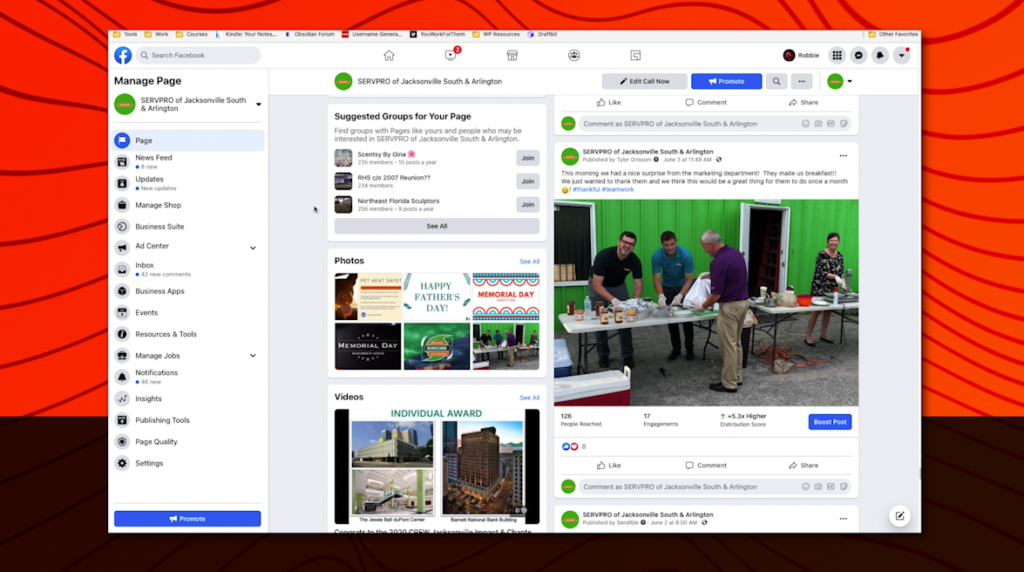Open the account dropdown arrow
This screenshot has height=572, width=1024.
point(901,56)
